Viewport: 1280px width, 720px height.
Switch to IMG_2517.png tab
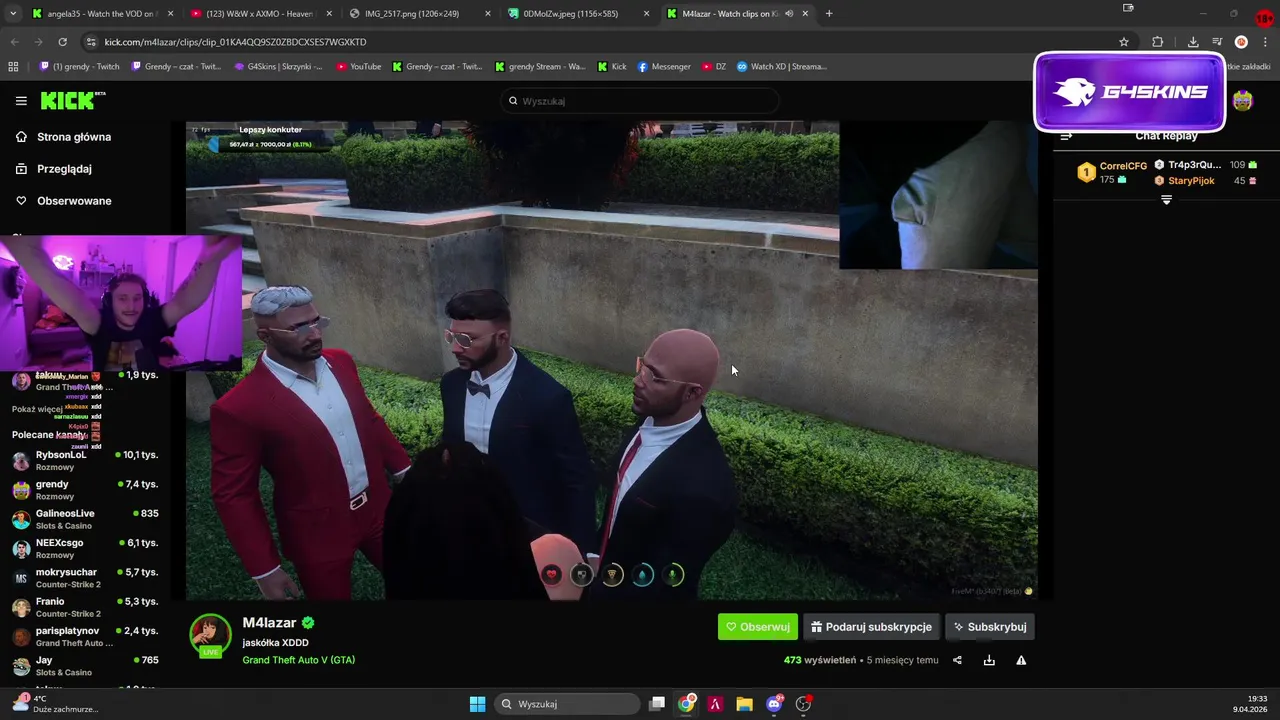point(420,14)
